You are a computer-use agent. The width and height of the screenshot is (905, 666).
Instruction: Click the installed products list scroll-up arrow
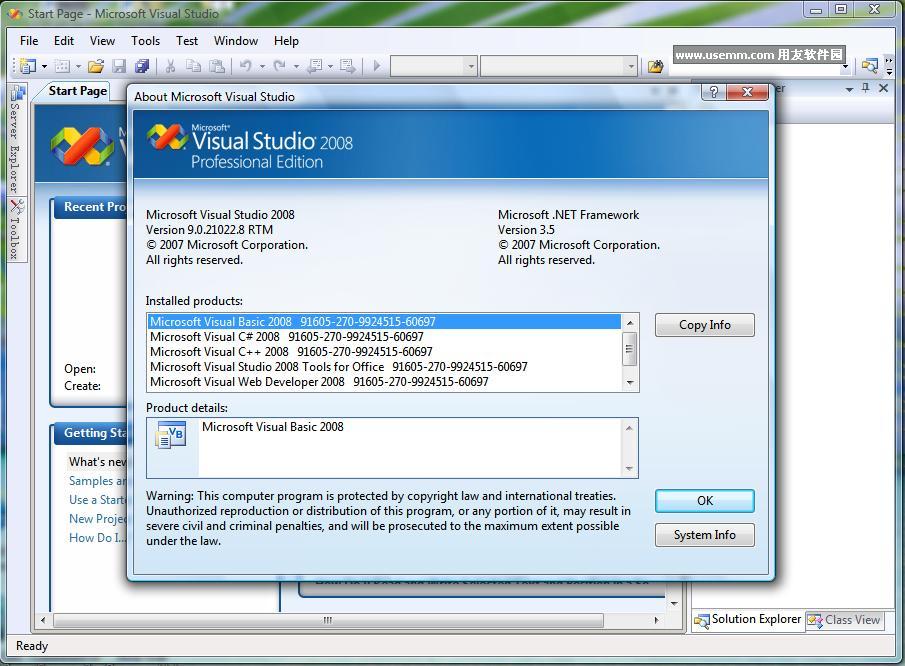click(630, 323)
